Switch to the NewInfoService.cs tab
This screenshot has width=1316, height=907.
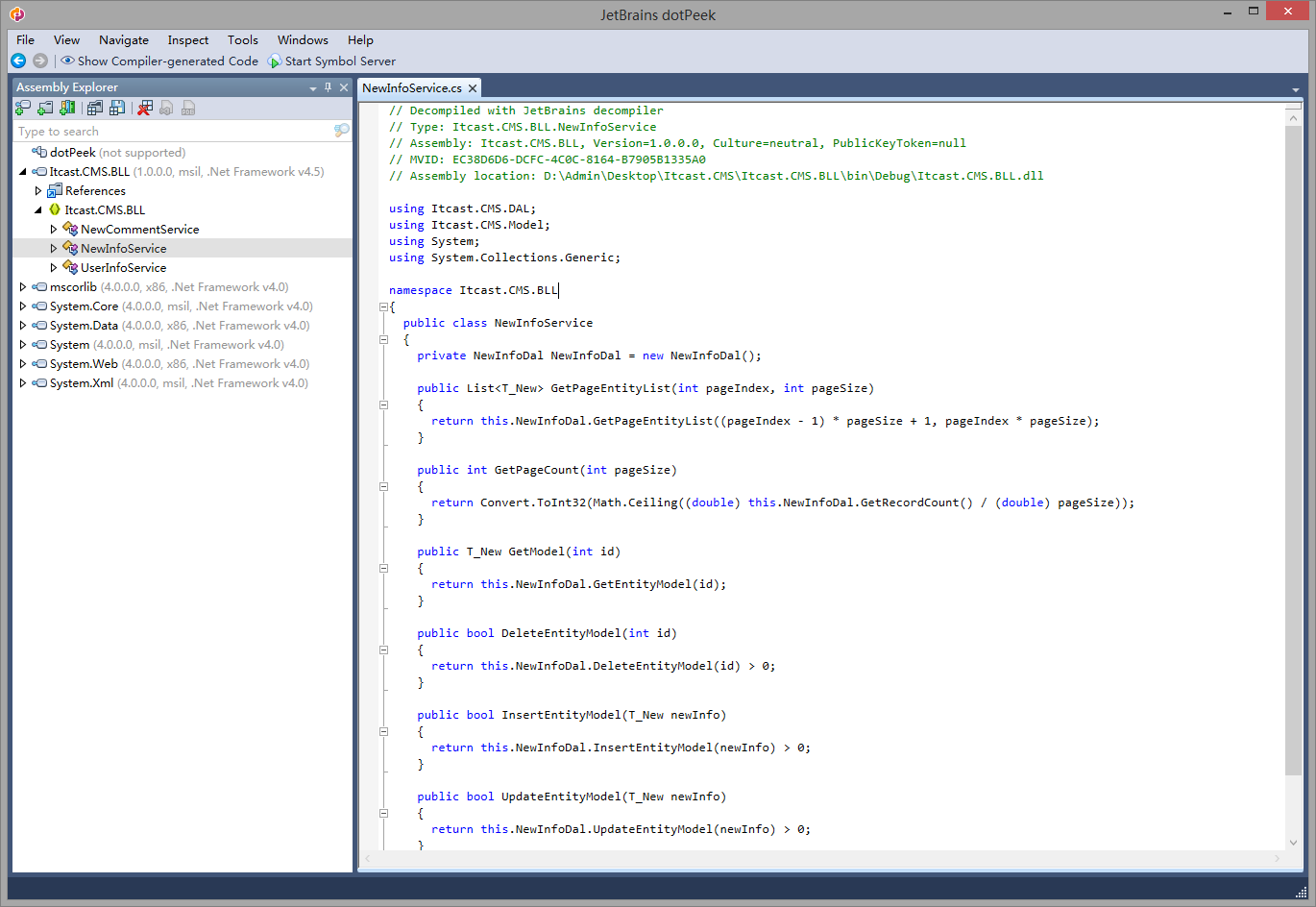(x=412, y=87)
